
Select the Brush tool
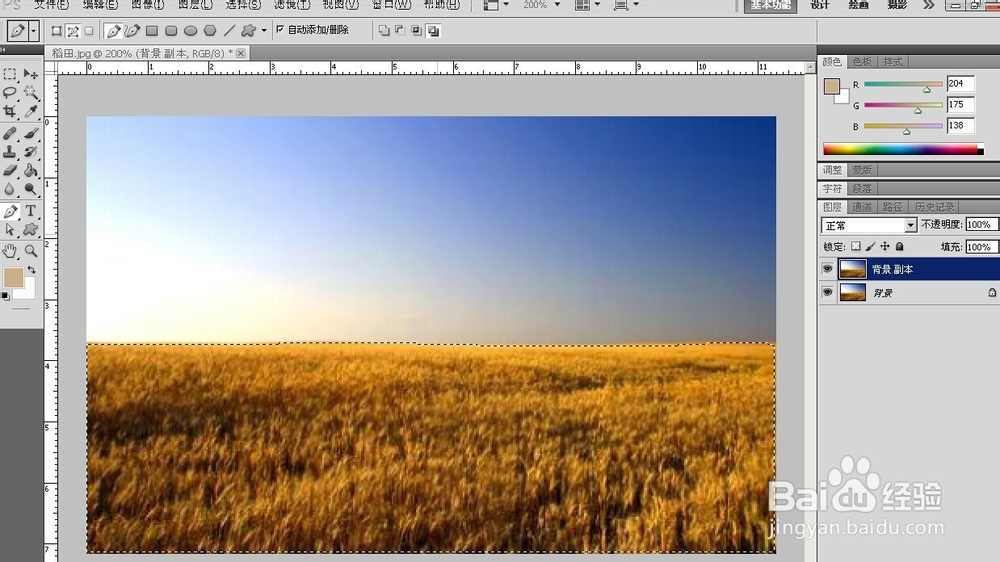pyautogui.click(x=31, y=133)
